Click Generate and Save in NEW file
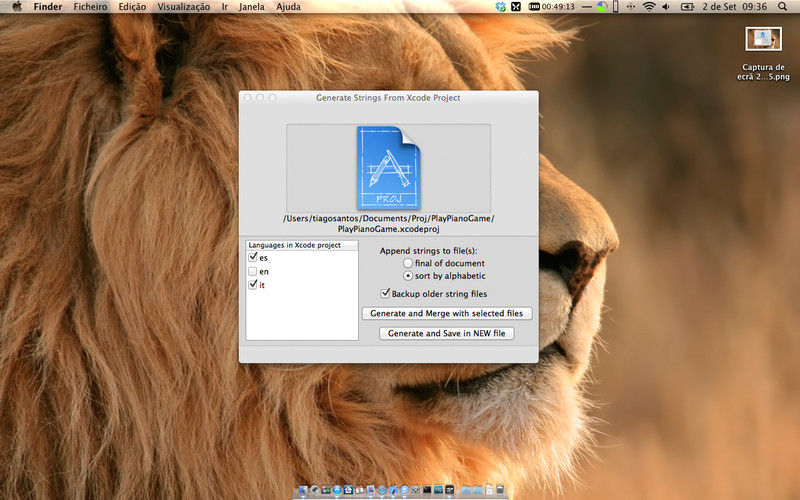Screen dimensions: 800x500 pos(446,333)
